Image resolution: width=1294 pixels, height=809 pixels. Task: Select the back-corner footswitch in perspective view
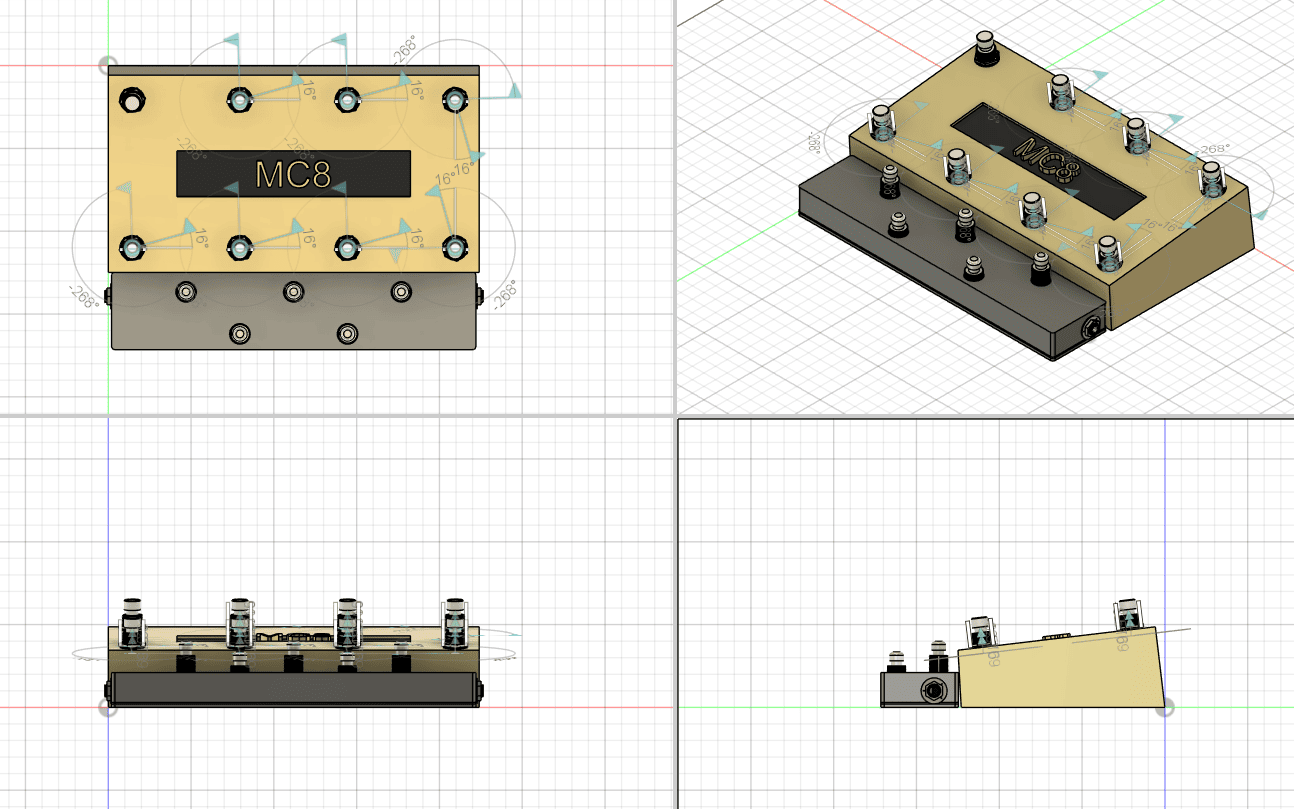tap(988, 47)
